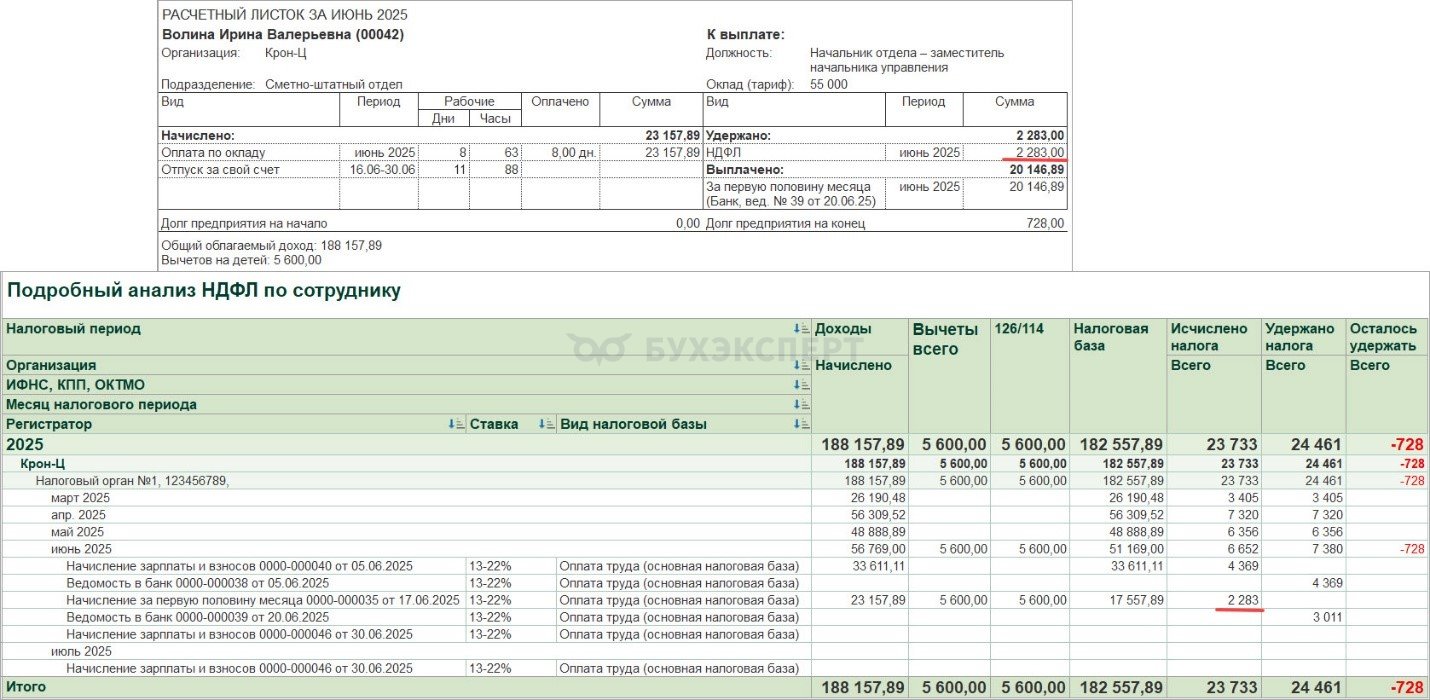Sort by the Налоговый период header icon
1430x700 pixels.
pos(802,329)
